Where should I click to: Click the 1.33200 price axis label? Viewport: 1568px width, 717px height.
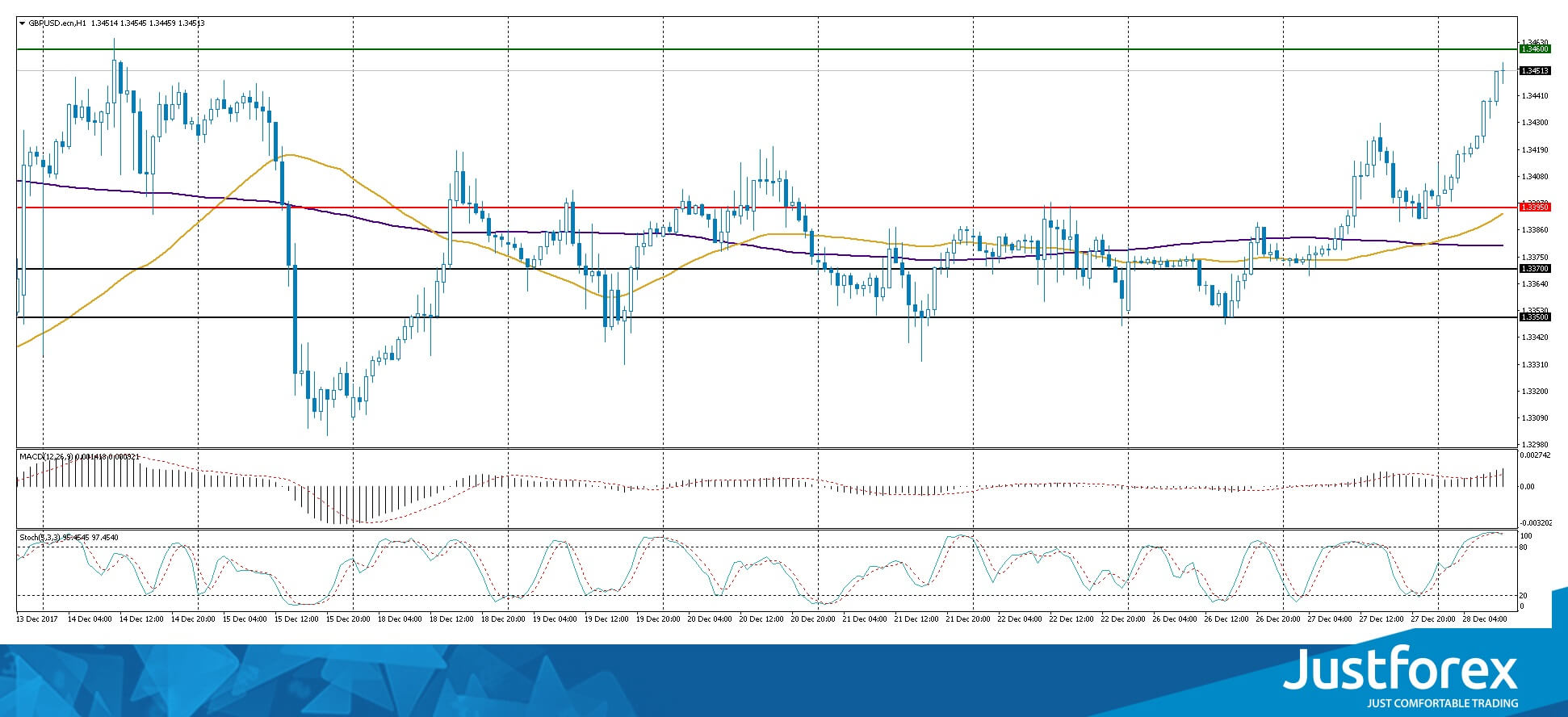pos(1535,392)
